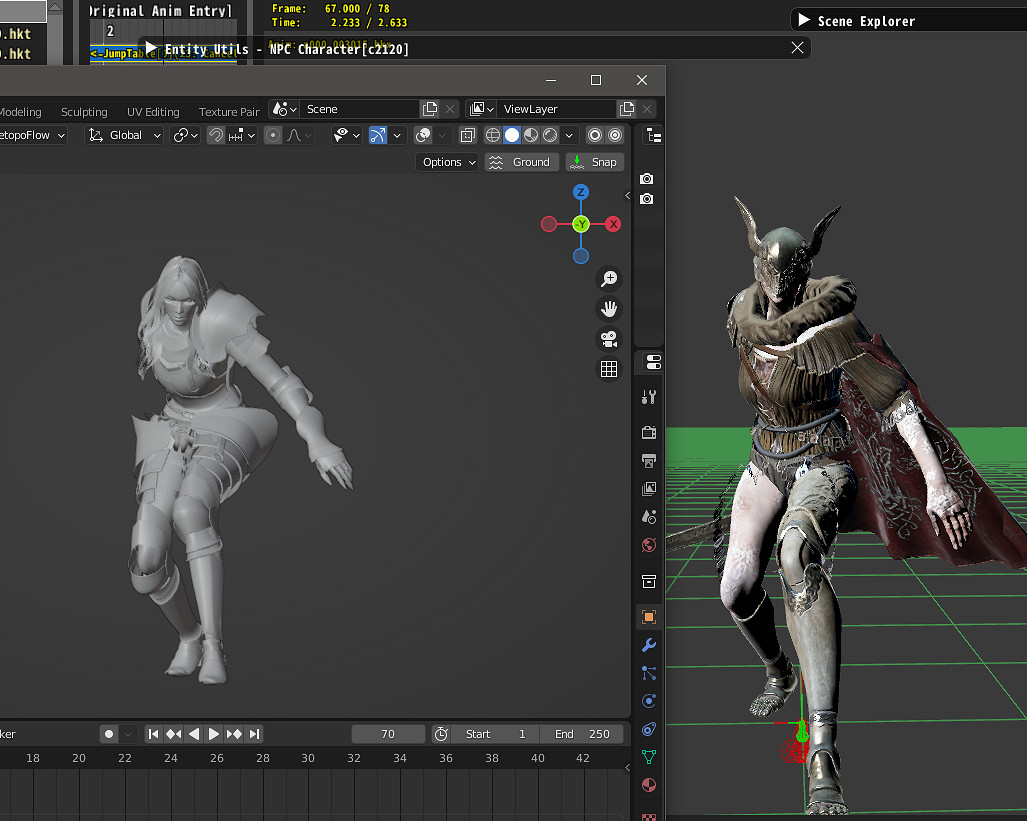Open the viewport shading options dropdown arrow
The width and height of the screenshot is (1027, 821).
[x=570, y=135]
